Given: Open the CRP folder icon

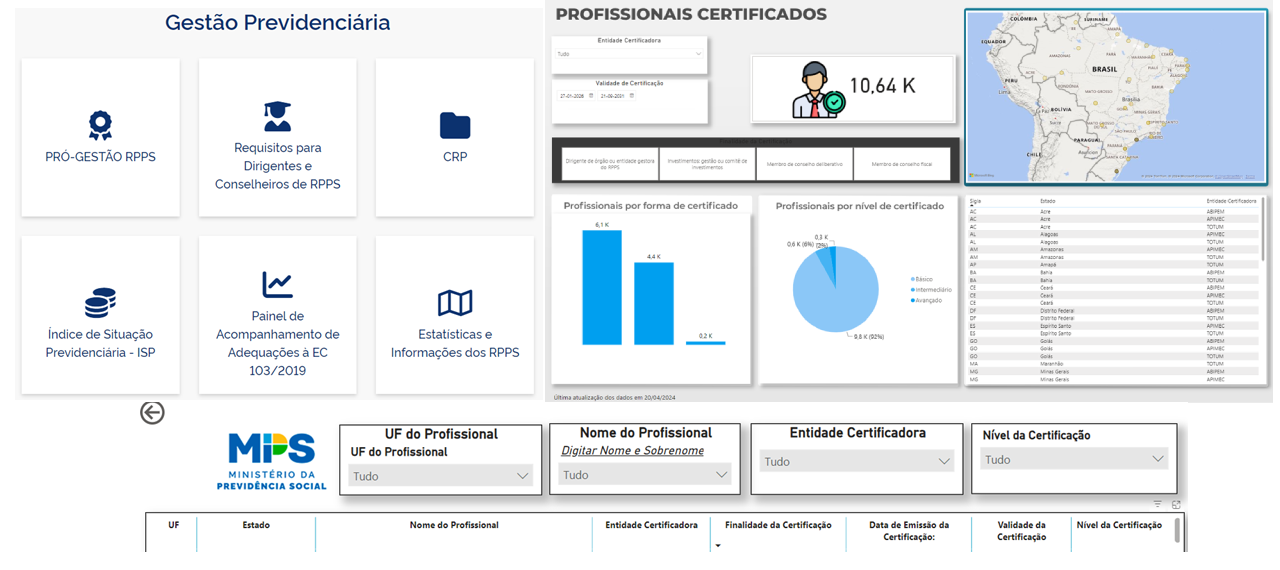Looking at the screenshot, I should coord(455,125).
